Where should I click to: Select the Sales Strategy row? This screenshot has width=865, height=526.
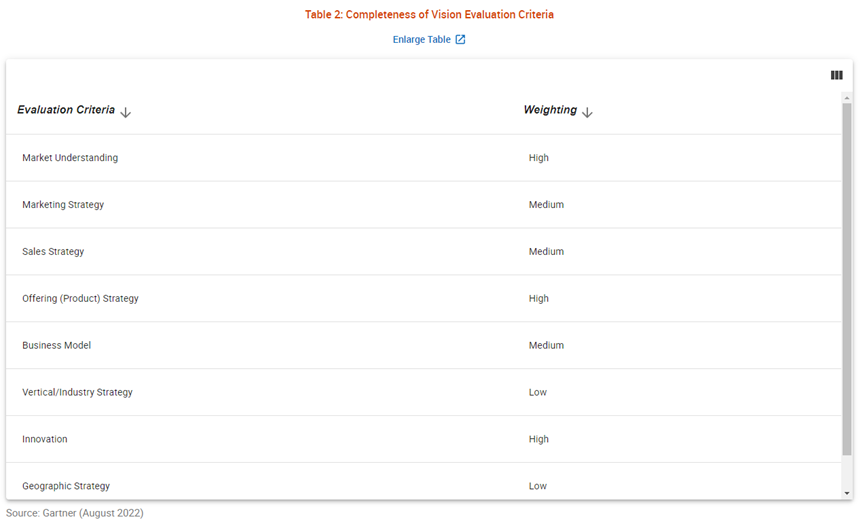(424, 252)
